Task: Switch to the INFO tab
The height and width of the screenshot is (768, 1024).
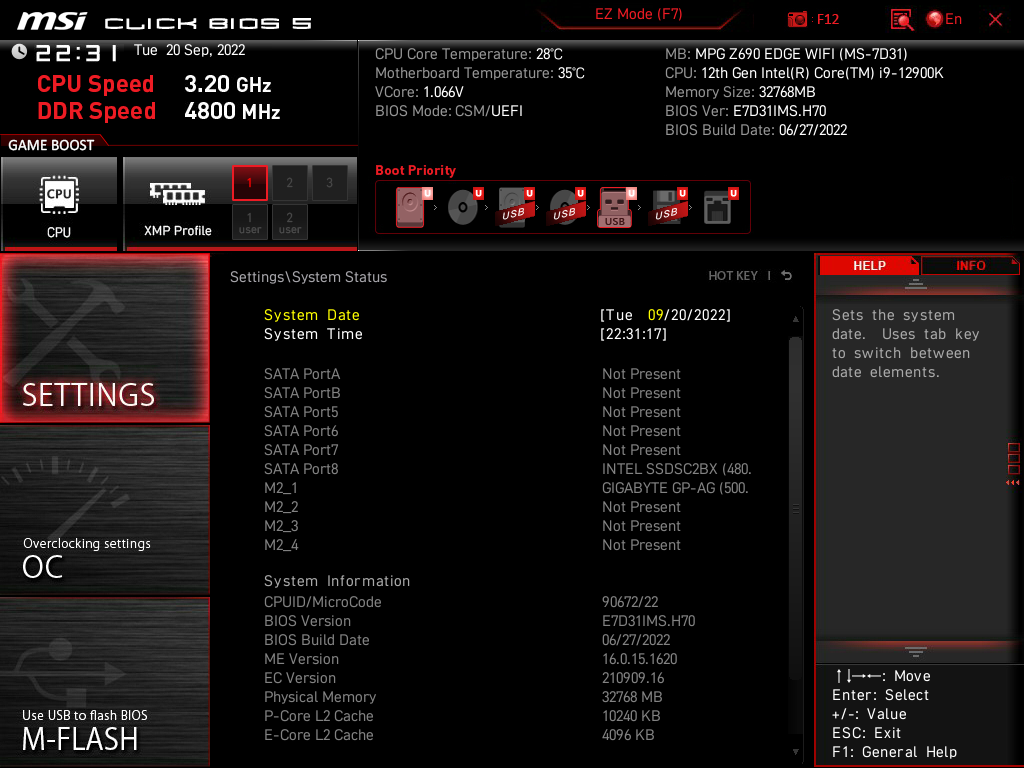Action: pos(970,266)
